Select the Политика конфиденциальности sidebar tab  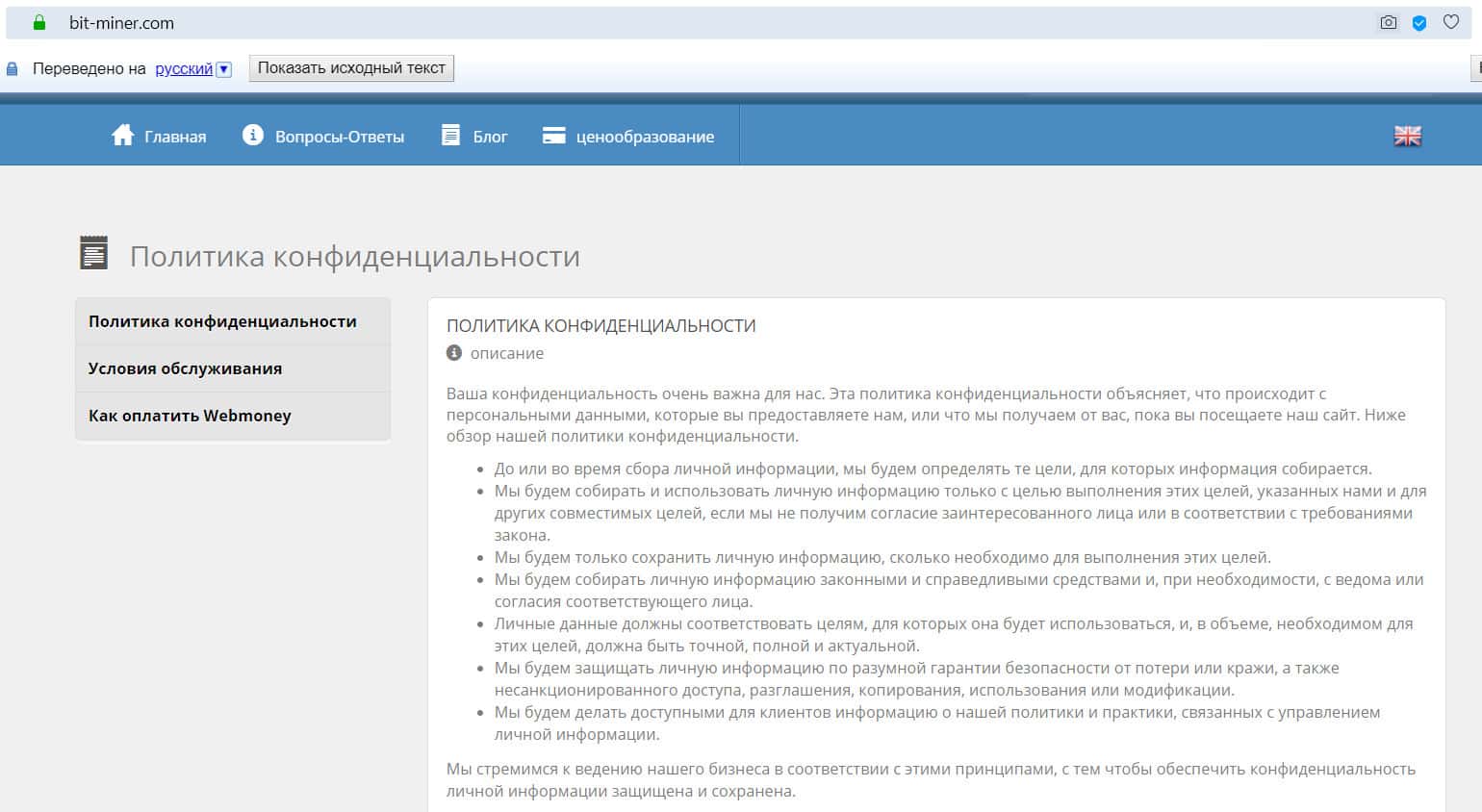(x=233, y=321)
